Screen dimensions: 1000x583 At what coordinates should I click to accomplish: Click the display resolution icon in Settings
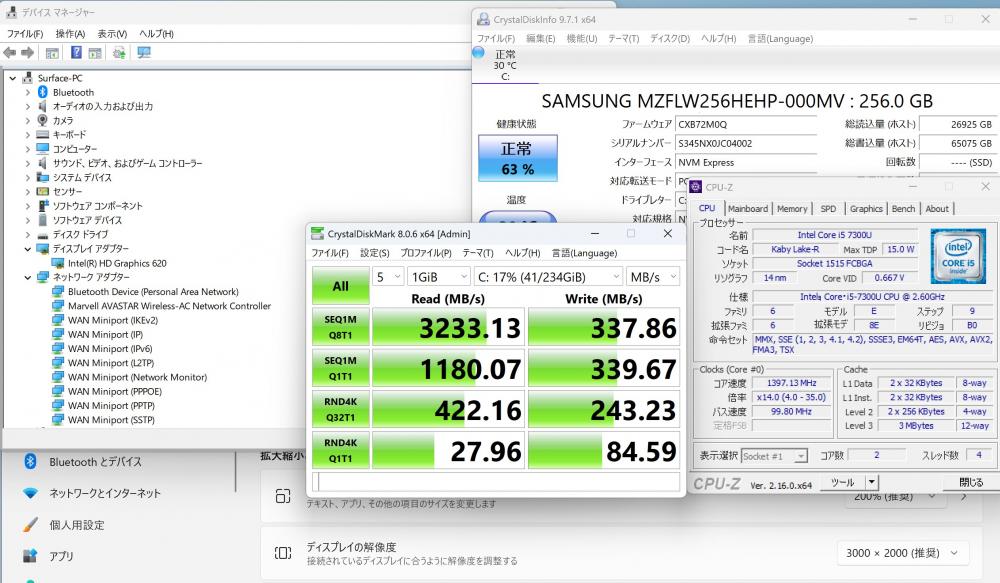pos(283,553)
